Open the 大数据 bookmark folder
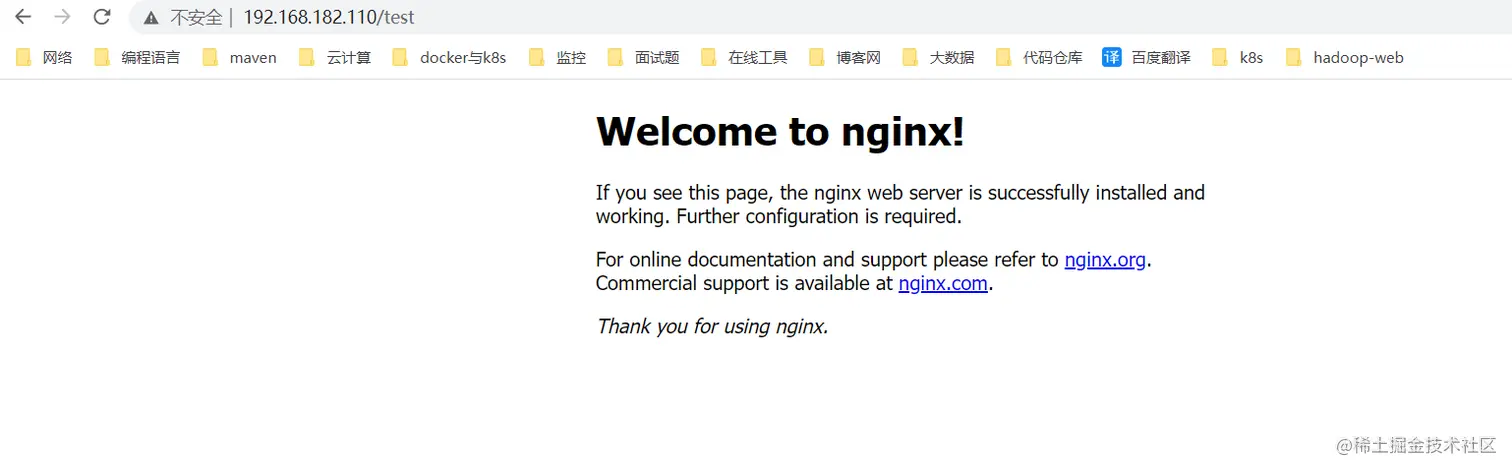 [939, 58]
